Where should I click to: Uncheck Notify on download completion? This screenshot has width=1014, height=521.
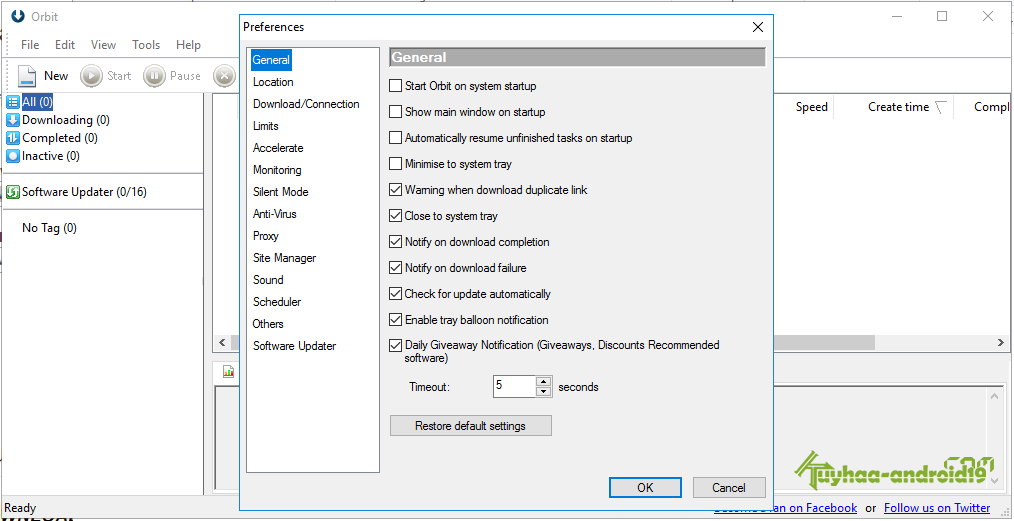tap(395, 242)
